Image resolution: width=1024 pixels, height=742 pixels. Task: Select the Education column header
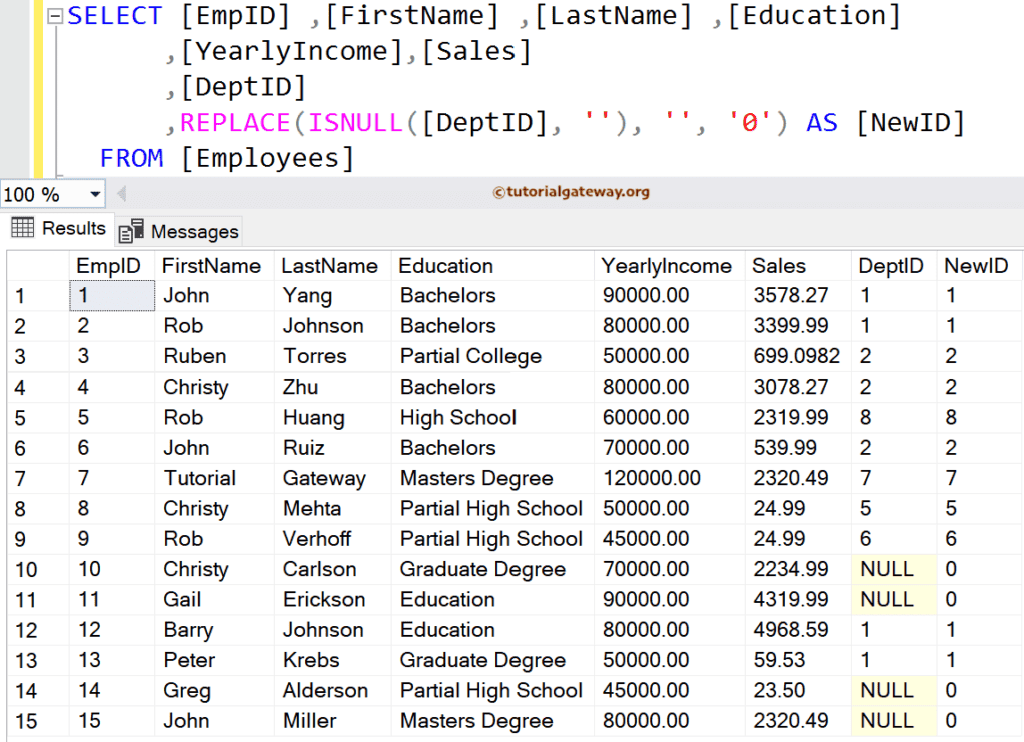[x=446, y=266]
